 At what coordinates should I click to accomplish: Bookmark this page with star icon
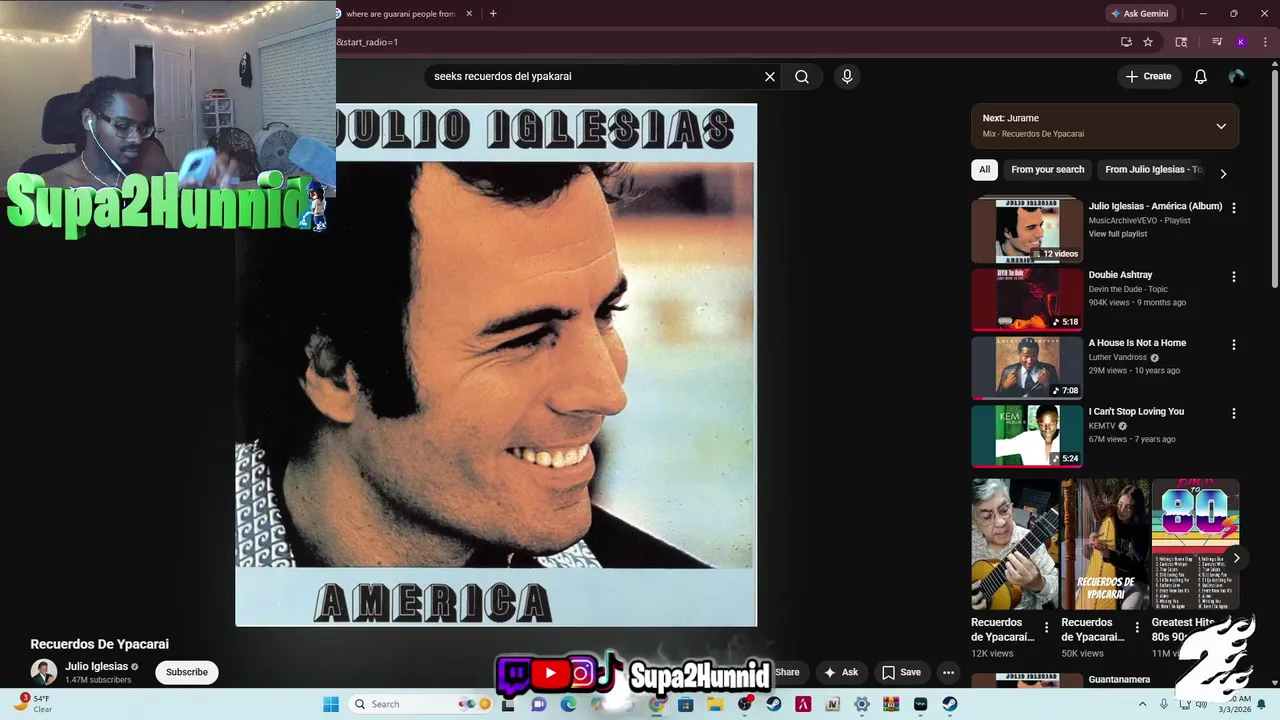click(1148, 42)
